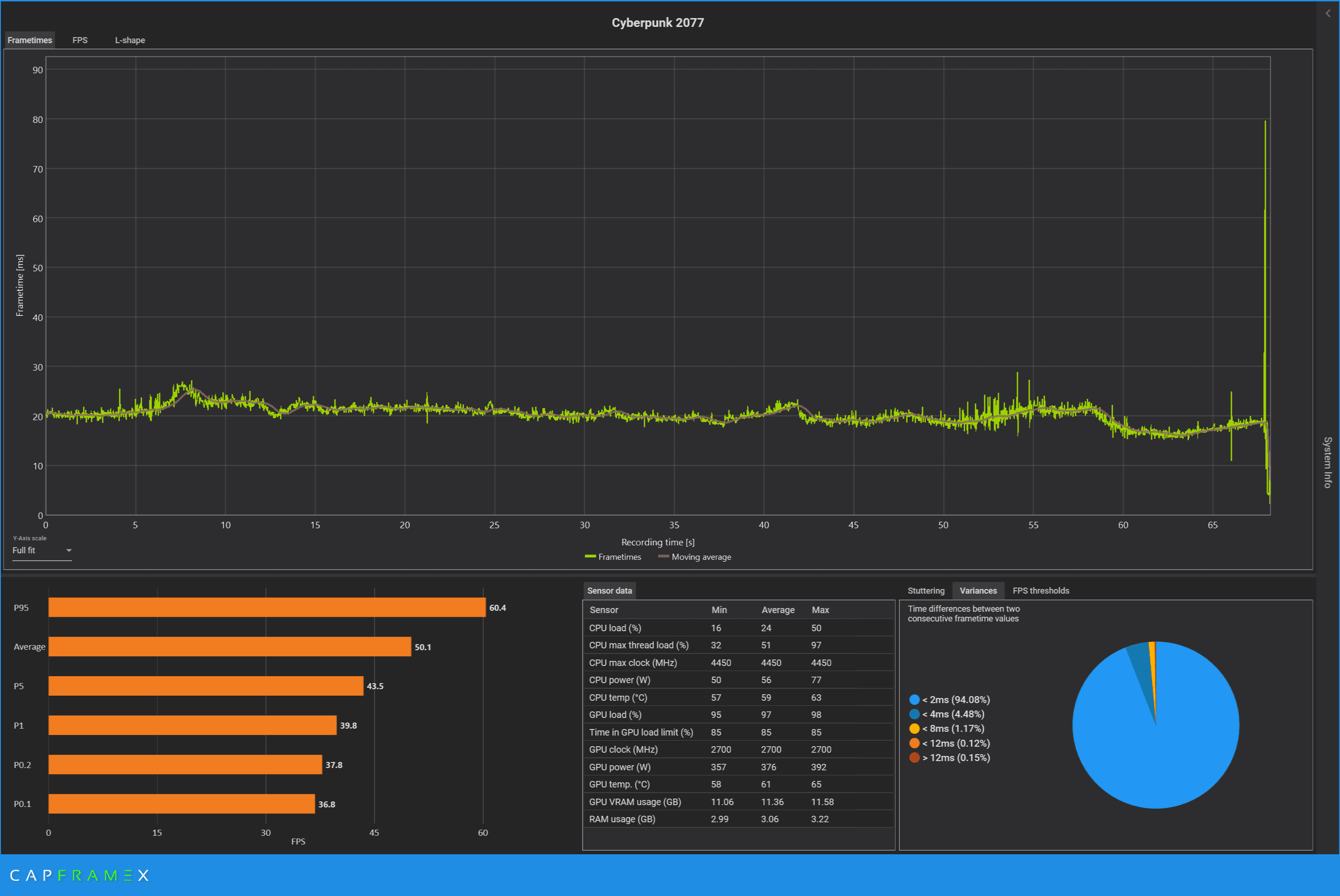Select the CPU load (%) row
1340x896 pixels.
coord(738,628)
